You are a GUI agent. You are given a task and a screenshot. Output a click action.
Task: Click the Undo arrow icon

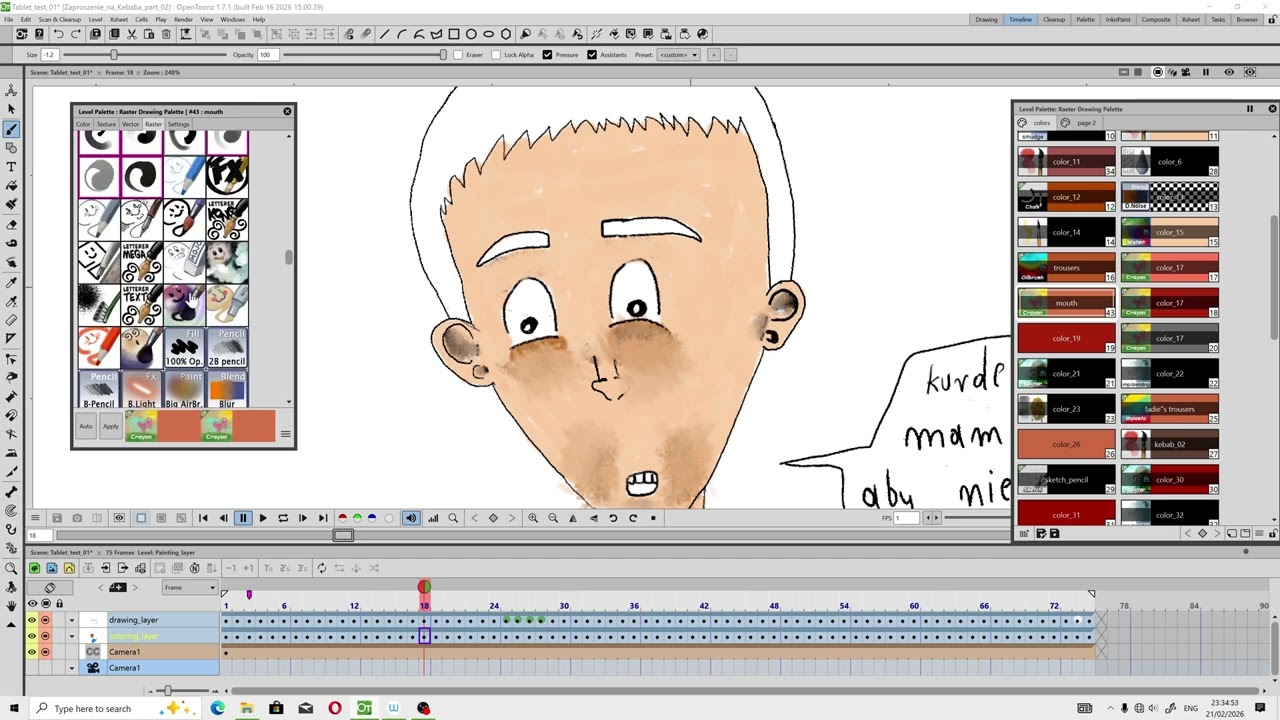point(58,34)
